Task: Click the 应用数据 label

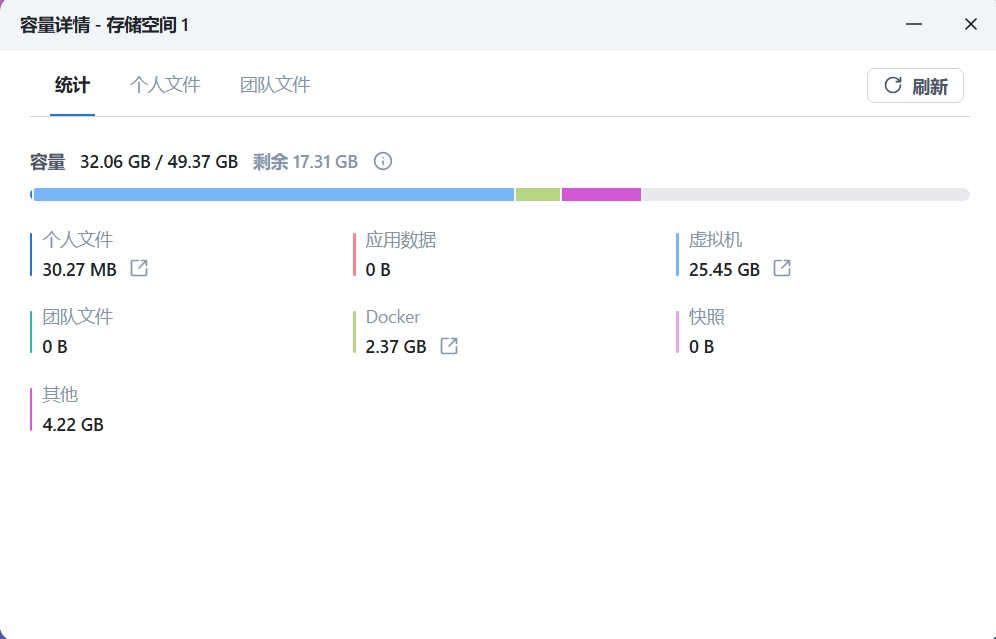Action: coord(401,240)
